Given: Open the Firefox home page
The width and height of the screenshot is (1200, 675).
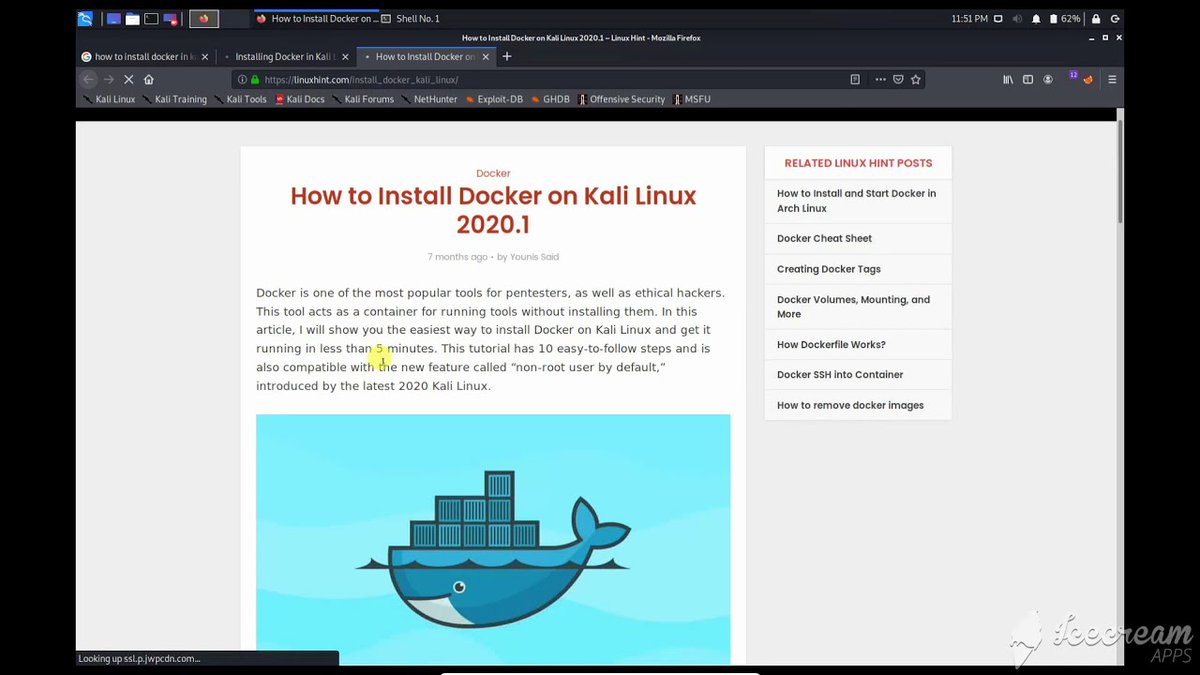Looking at the screenshot, I should click(x=149, y=79).
